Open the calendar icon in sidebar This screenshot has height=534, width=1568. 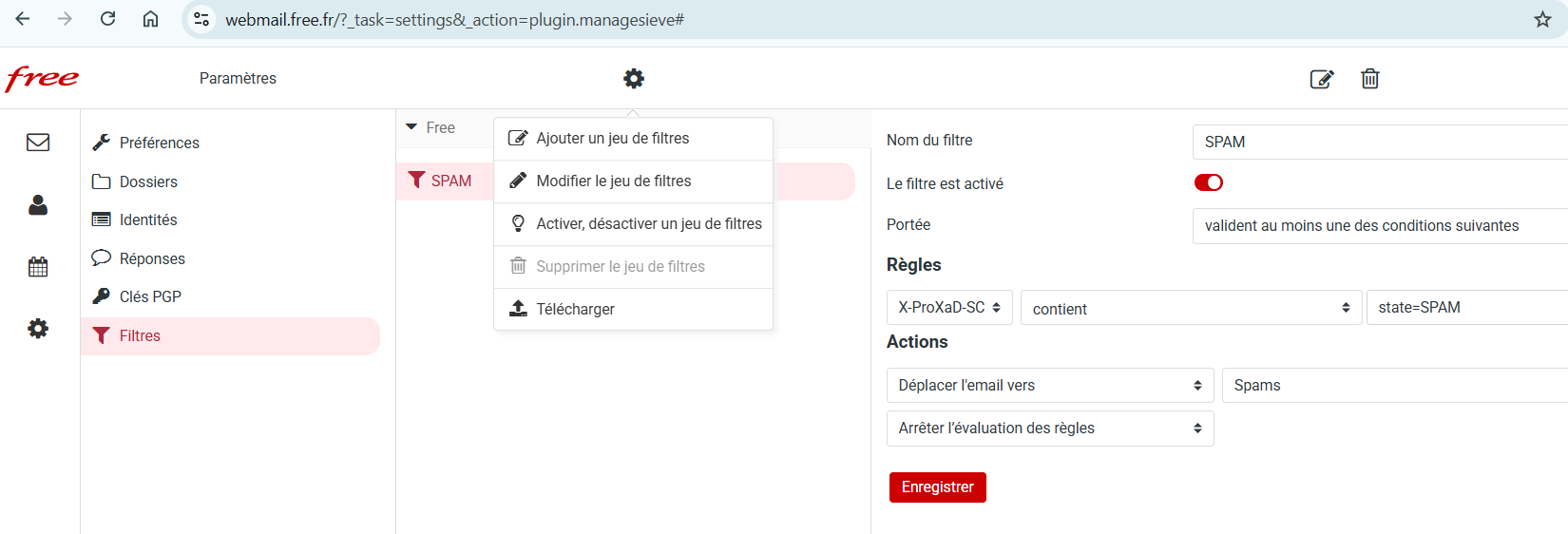pos(38,267)
